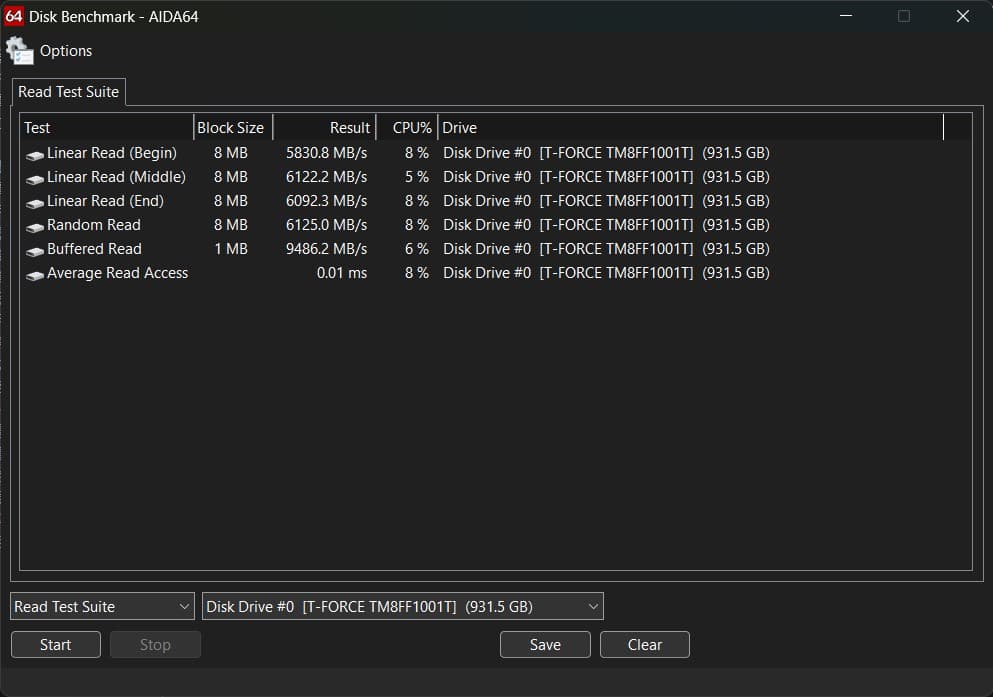The height and width of the screenshot is (697, 993).
Task: Click the Start button
Action: point(56,644)
